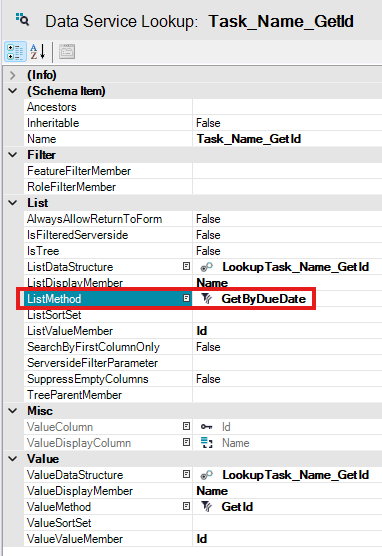Select the ListDisplayMember property label
Screen dimensions: 382x556
tap(75, 283)
